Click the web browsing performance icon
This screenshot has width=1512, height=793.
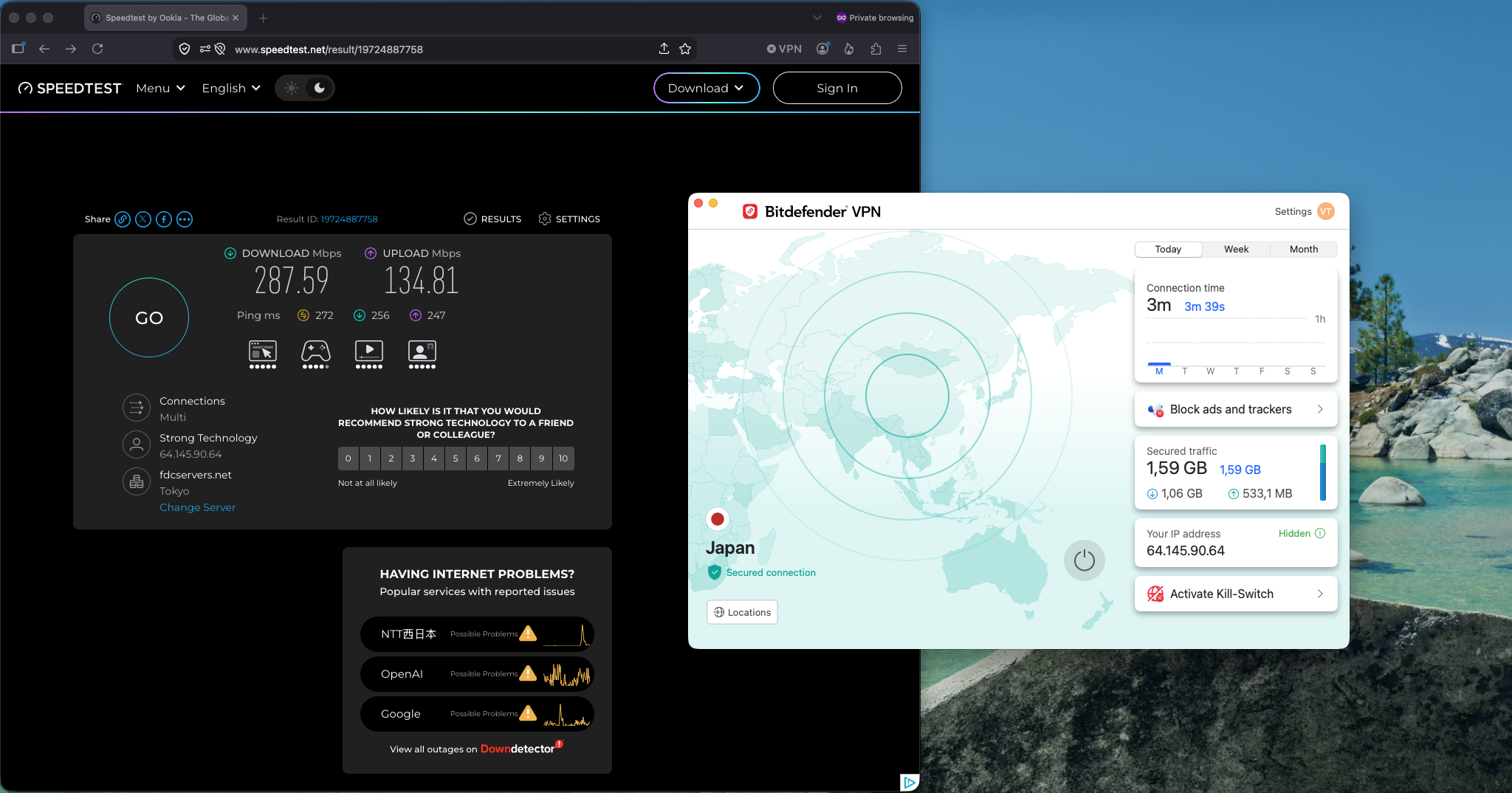click(263, 354)
